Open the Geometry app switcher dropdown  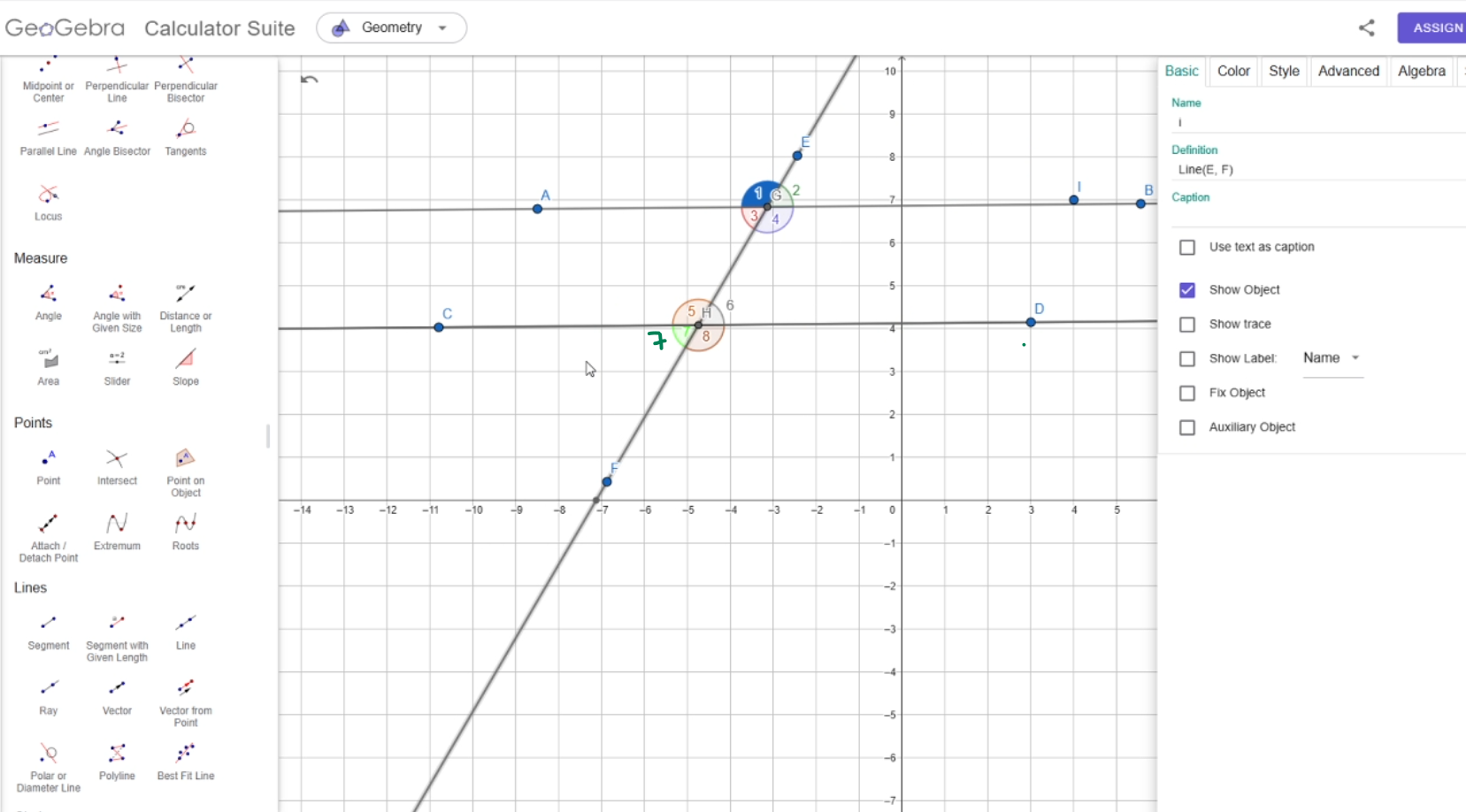click(391, 27)
